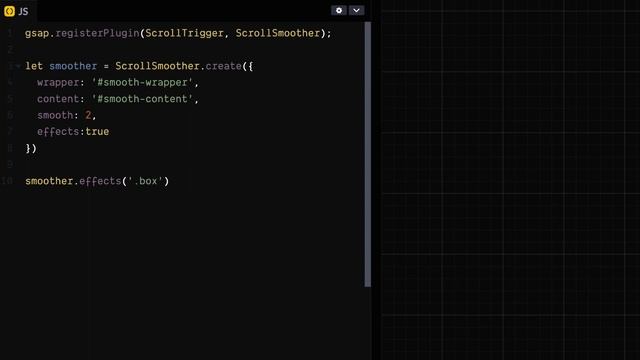Collapse the code fold arrow beside 'let smoother'
The image size is (640, 360).
(x=18, y=66)
